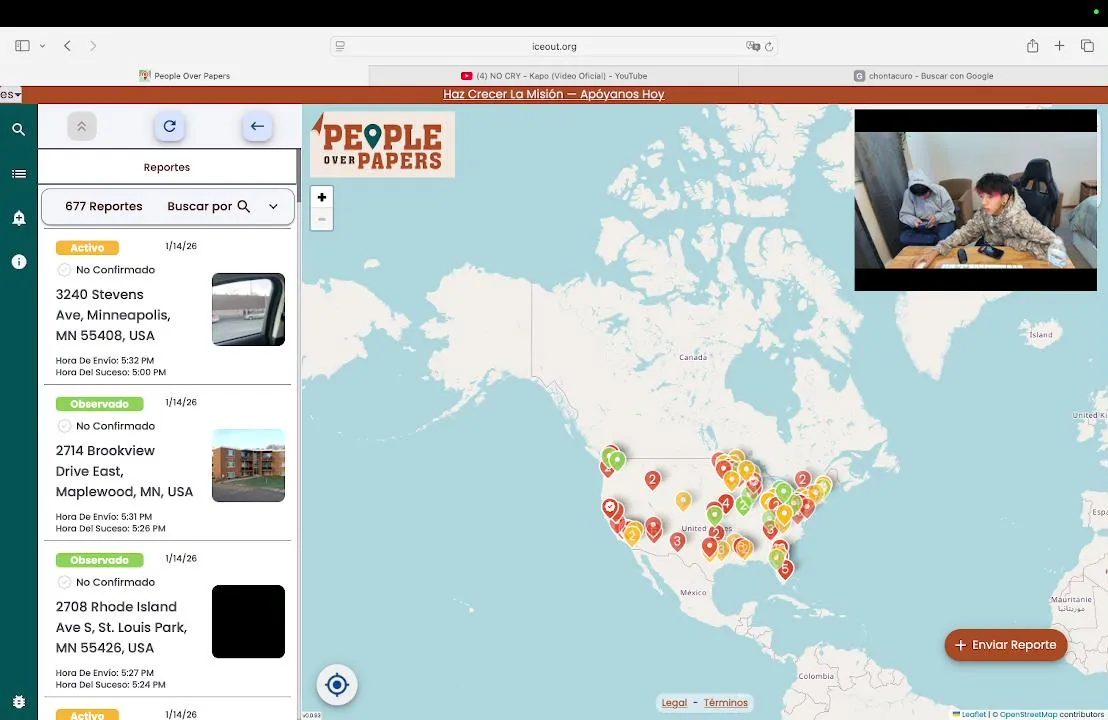Screen dimensions: 1108x720
Task: Click the picture-in-picture video overlay
Action: pyautogui.click(x=975, y=200)
